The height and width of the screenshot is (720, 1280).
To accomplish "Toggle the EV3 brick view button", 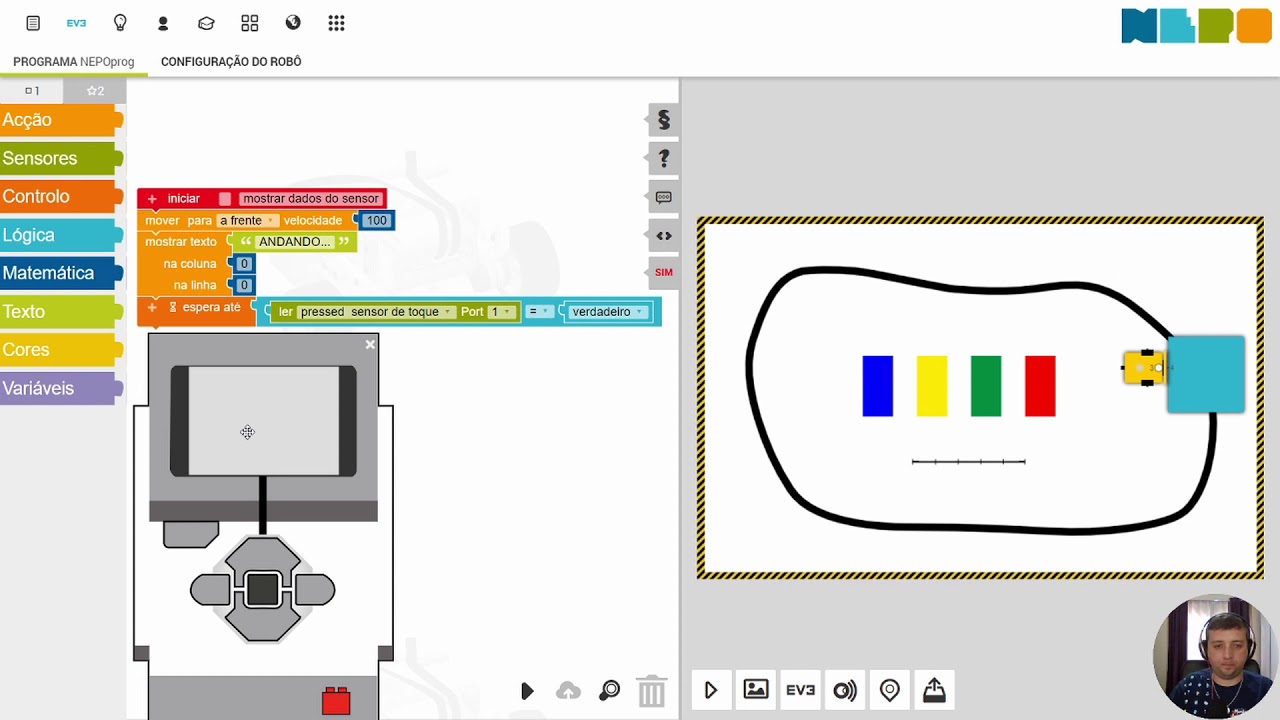I will [800, 690].
